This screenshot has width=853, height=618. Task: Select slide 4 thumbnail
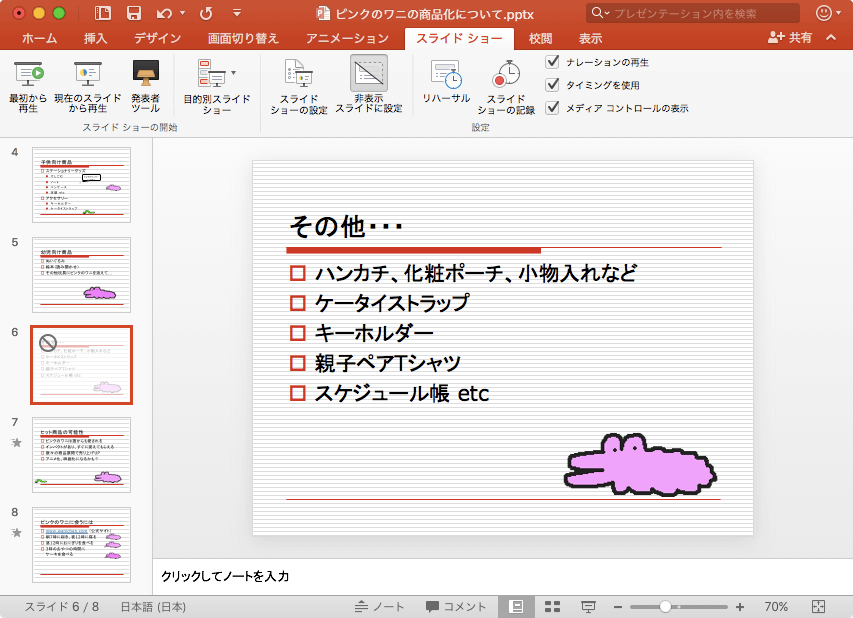point(82,184)
